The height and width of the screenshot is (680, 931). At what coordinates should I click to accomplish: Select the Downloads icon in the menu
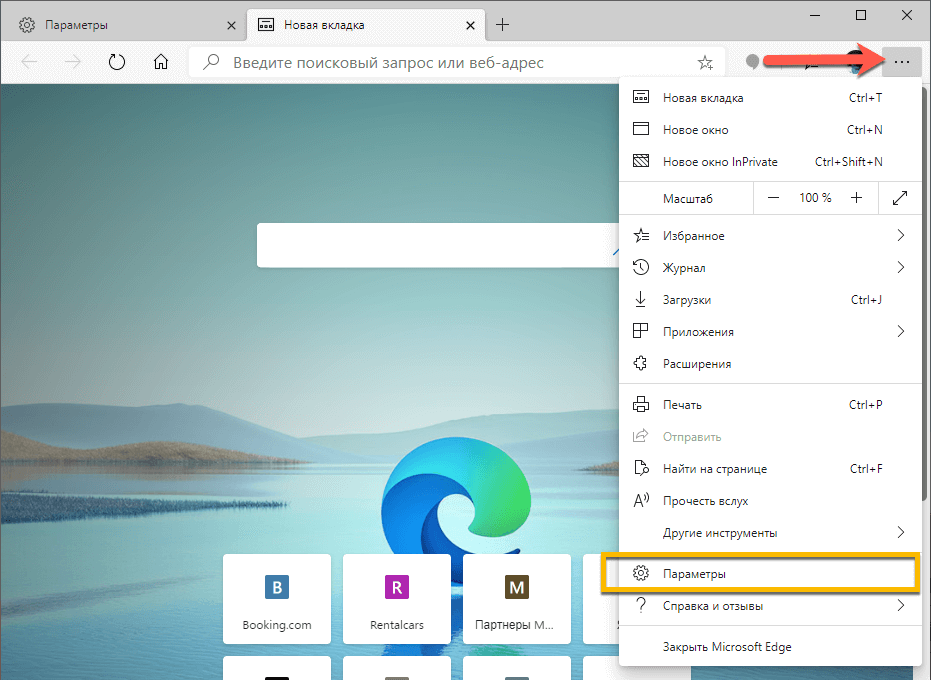click(x=640, y=299)
